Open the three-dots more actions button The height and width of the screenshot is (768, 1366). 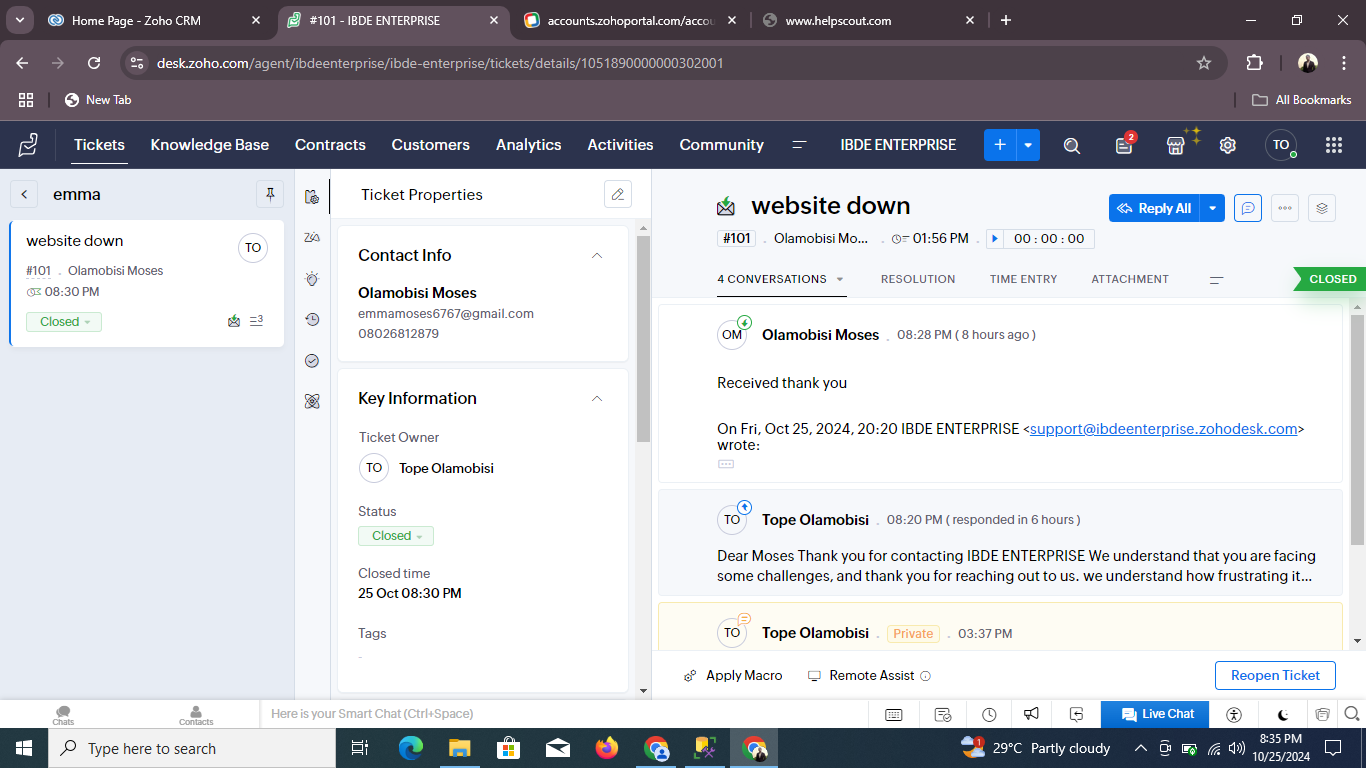tap(1285, 208)
